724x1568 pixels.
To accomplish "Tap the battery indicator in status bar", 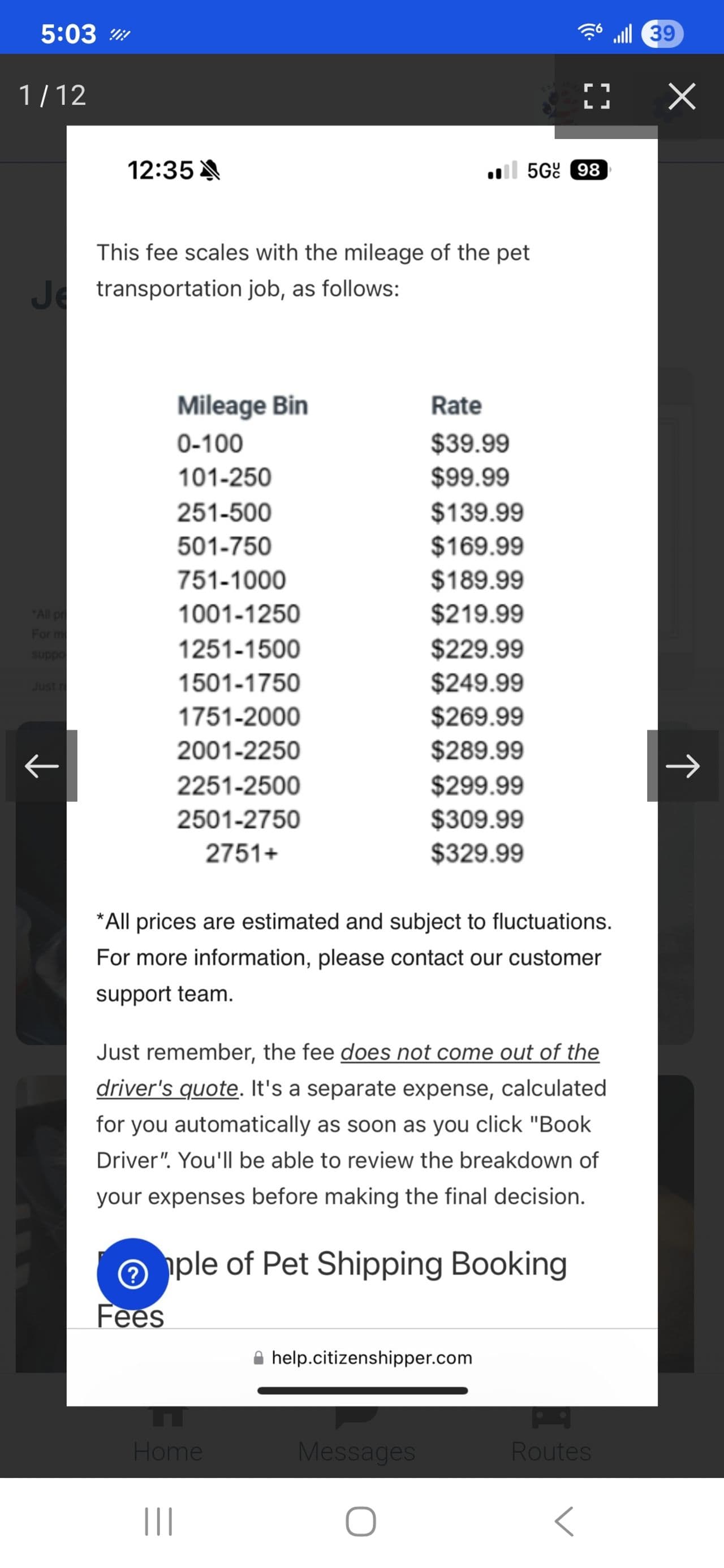I will (x=662, y=33).
